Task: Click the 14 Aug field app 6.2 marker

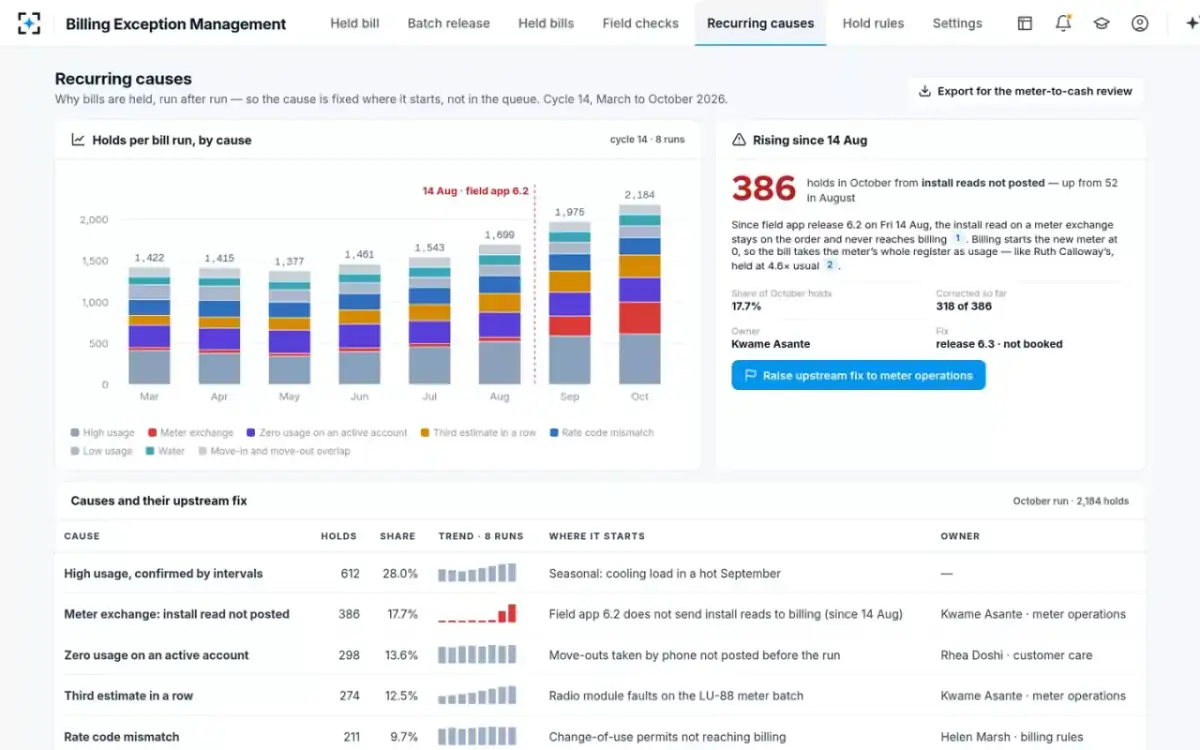Action: pyautogui.click(x=475, y=191)
